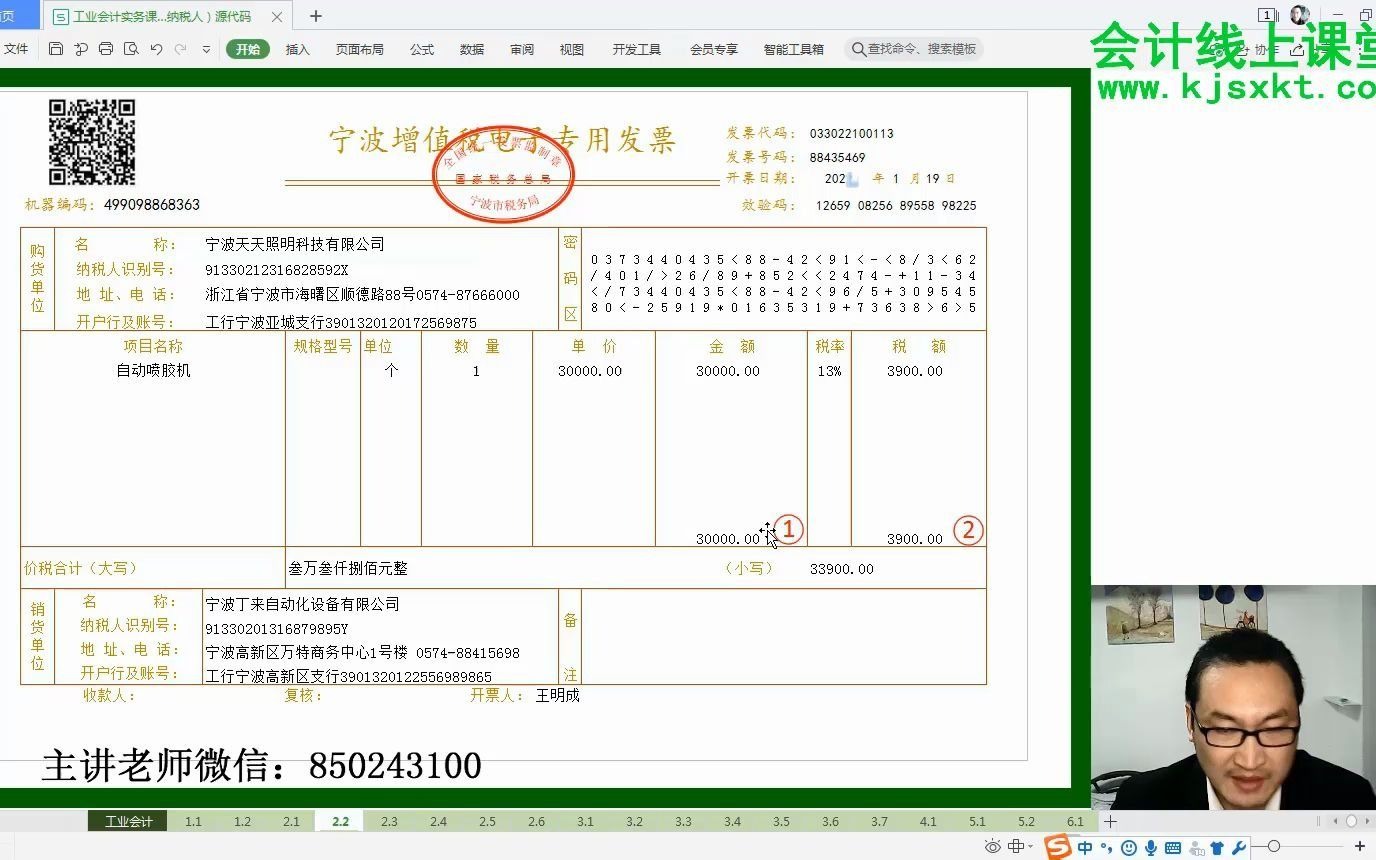Switch to sheet tab 3.5
Image resolution: width=1376 pixels, height=860 pixels.
[781, 821]
